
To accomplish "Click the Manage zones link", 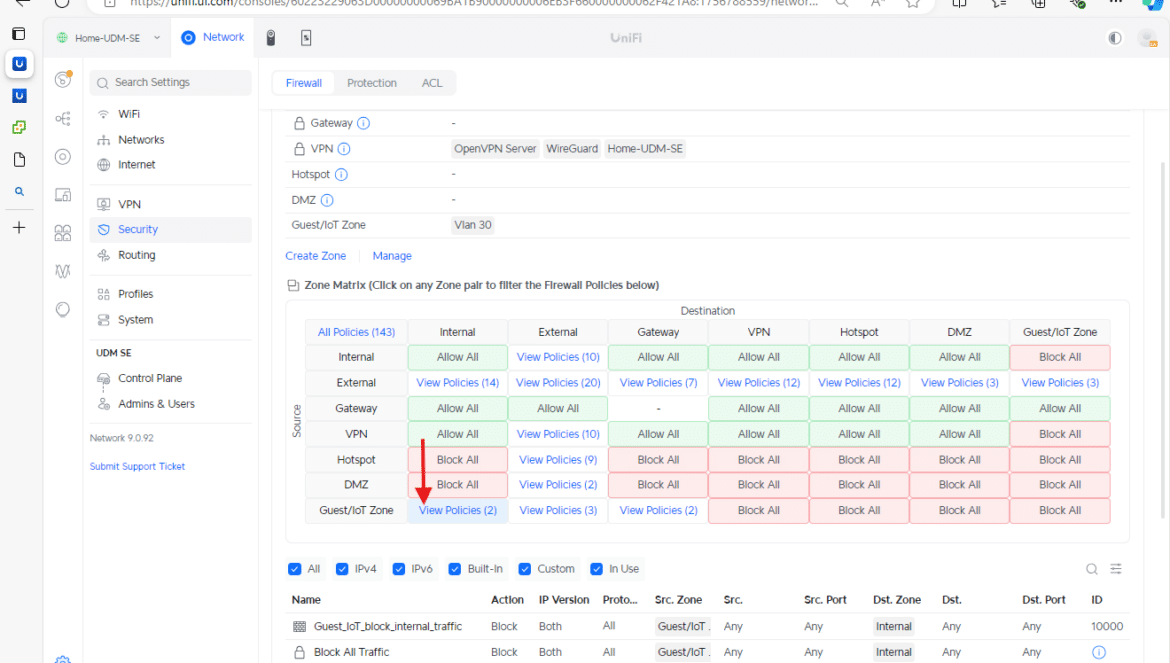I will 392,256.
